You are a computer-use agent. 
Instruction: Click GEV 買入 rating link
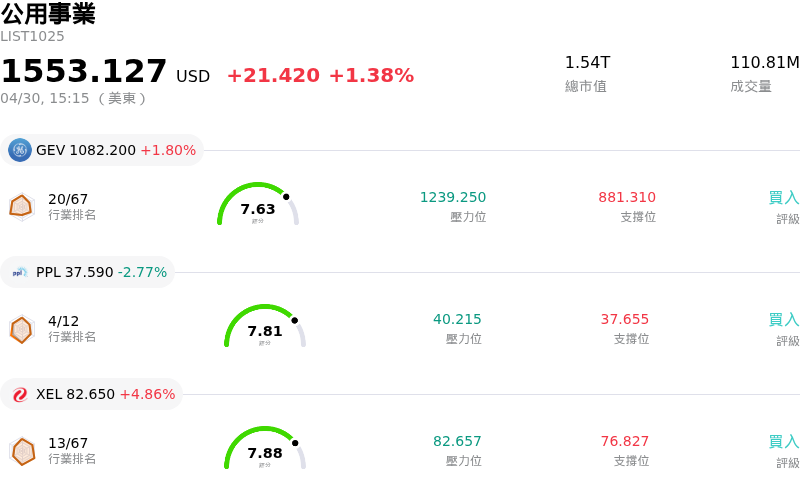click(x=783, y=198)
